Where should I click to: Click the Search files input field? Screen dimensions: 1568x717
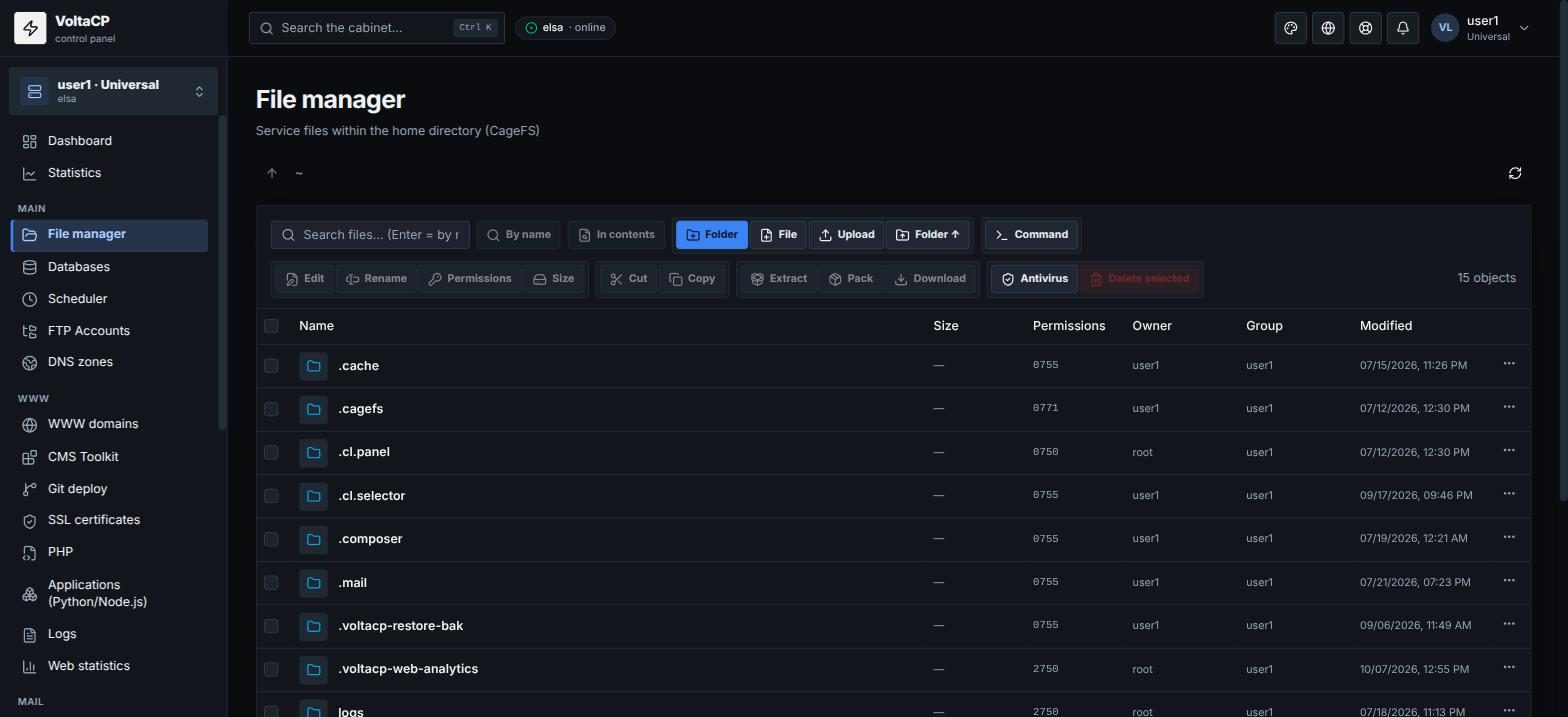coord(370,235)
